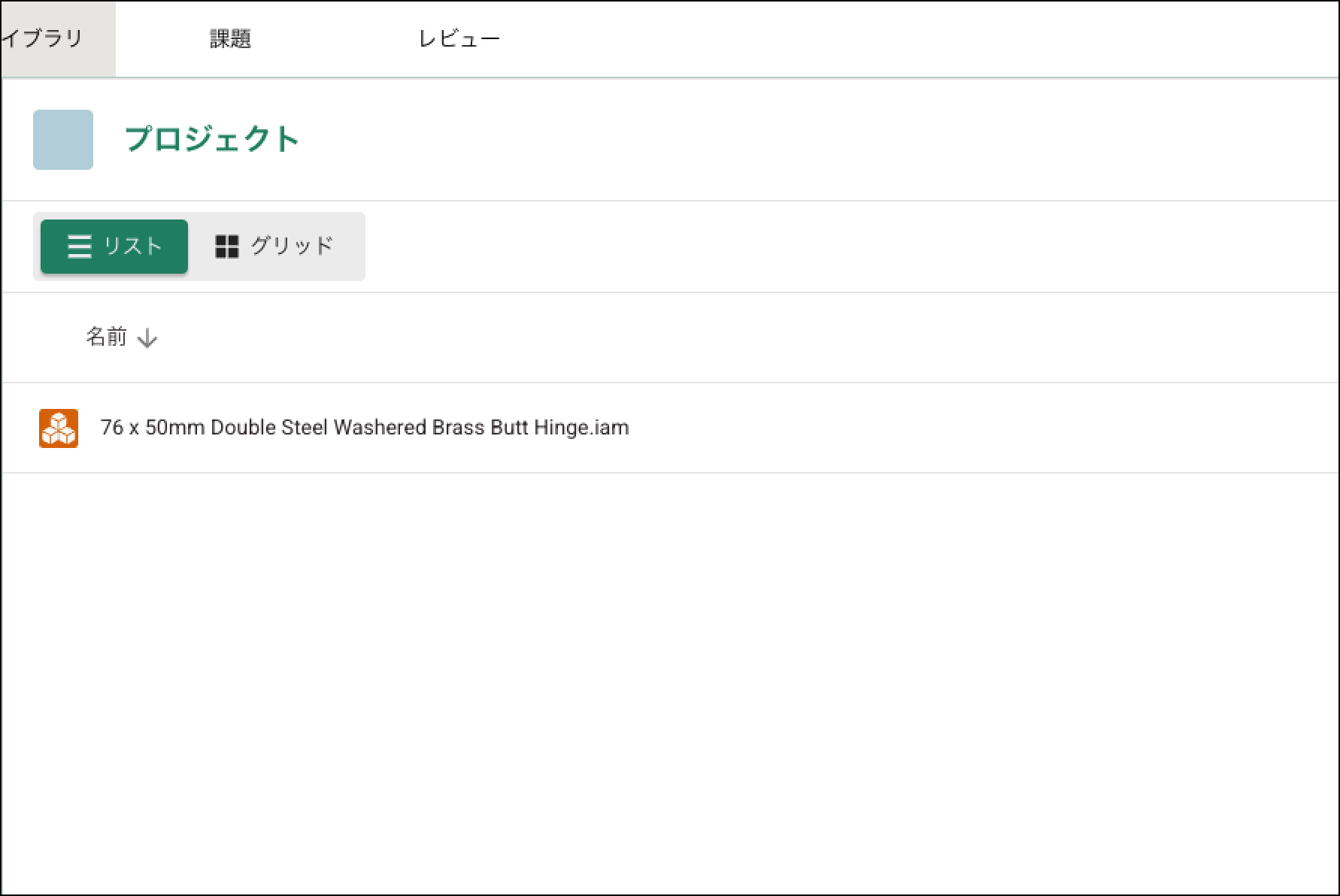Switch to グリッド view
The height and width of the screenshot is (896, 1340).
(x=274, y=247)
